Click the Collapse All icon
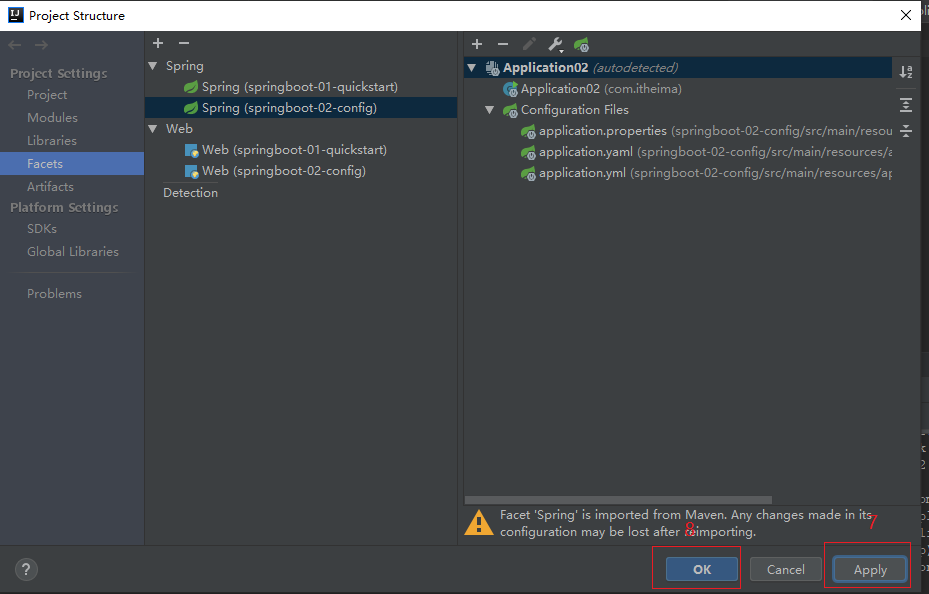Viewport: 929px width, 594px height. tap(905, 131)
